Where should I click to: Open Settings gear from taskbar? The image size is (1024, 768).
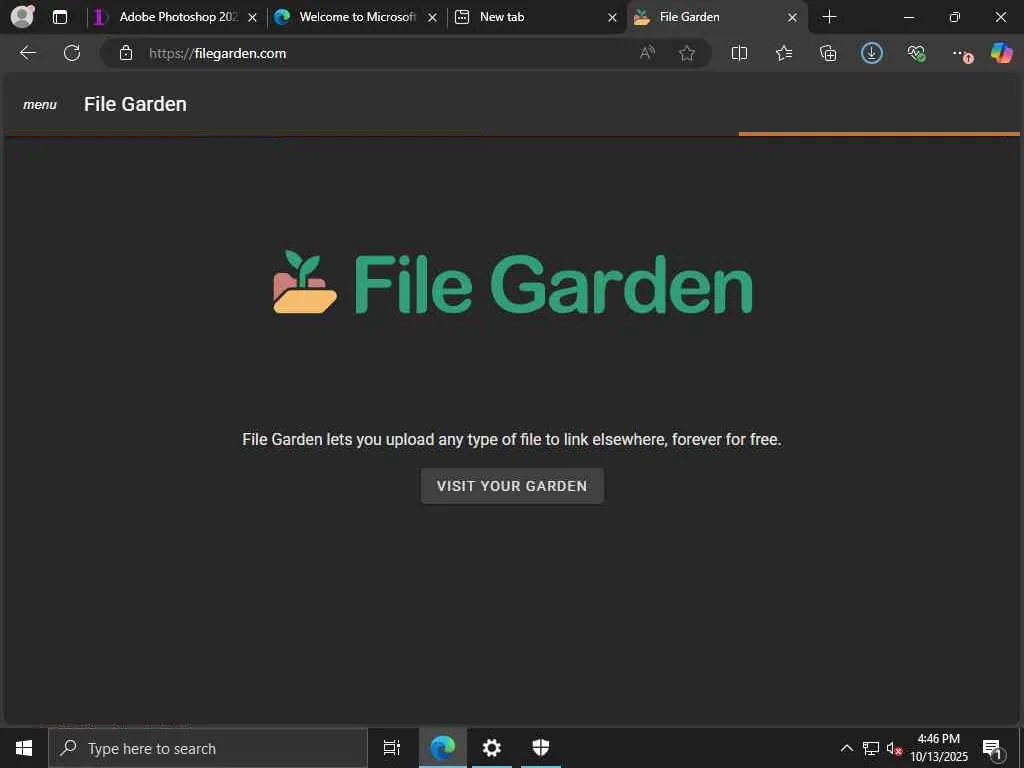tap(492, 748)
